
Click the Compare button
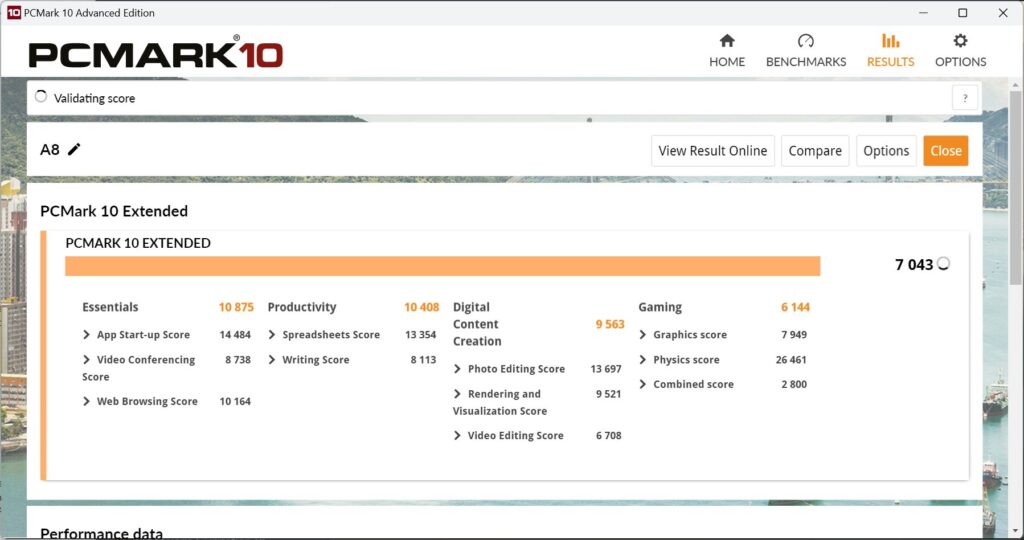(815, 151)
